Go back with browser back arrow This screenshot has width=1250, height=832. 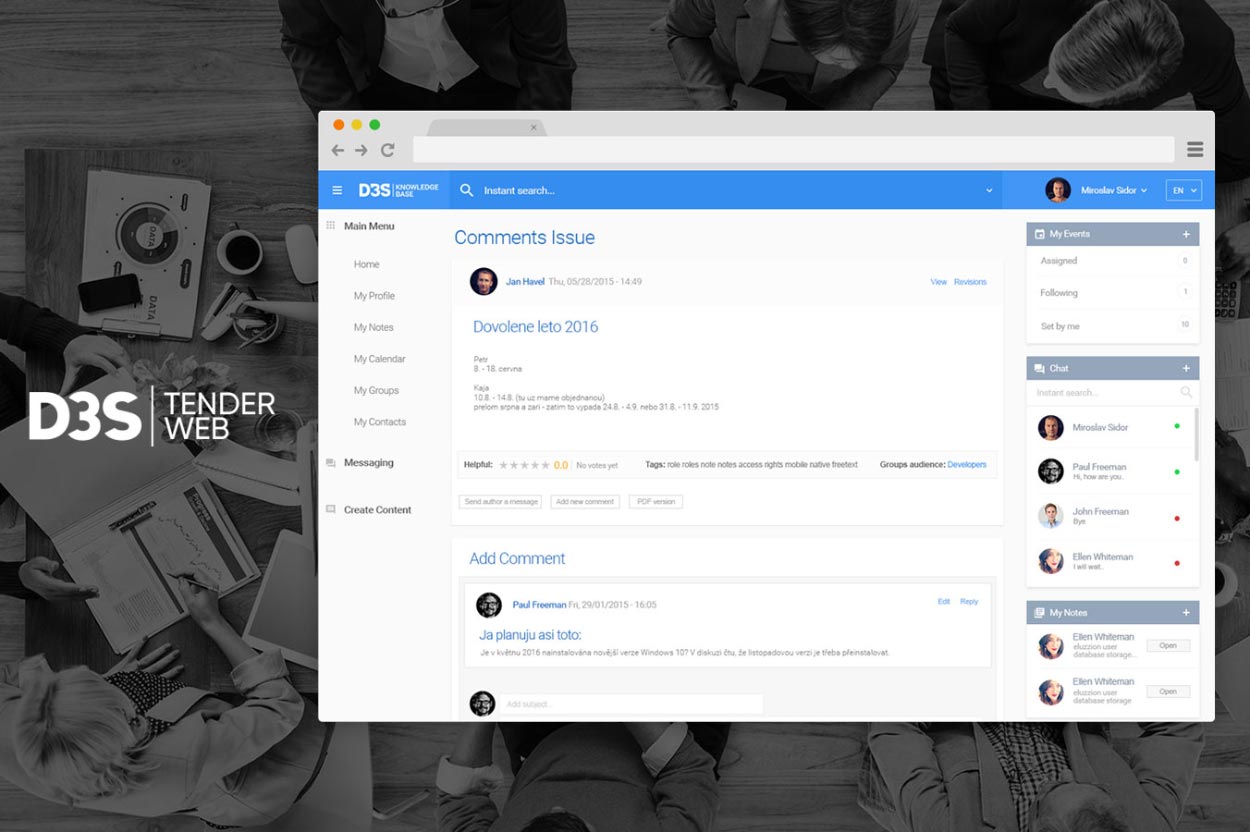337,150
